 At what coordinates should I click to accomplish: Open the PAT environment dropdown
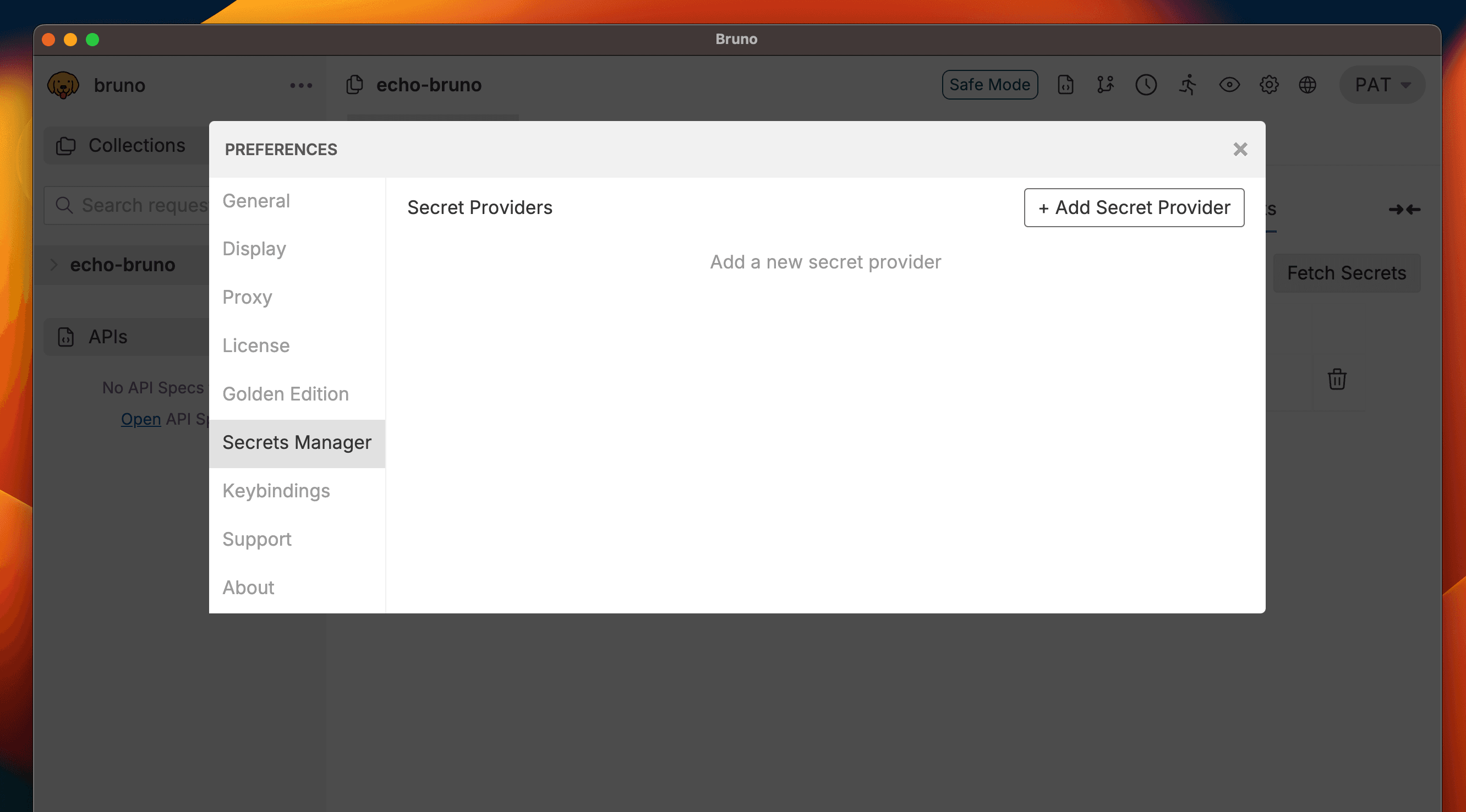pyautogui.click(x=1382, y=85)
